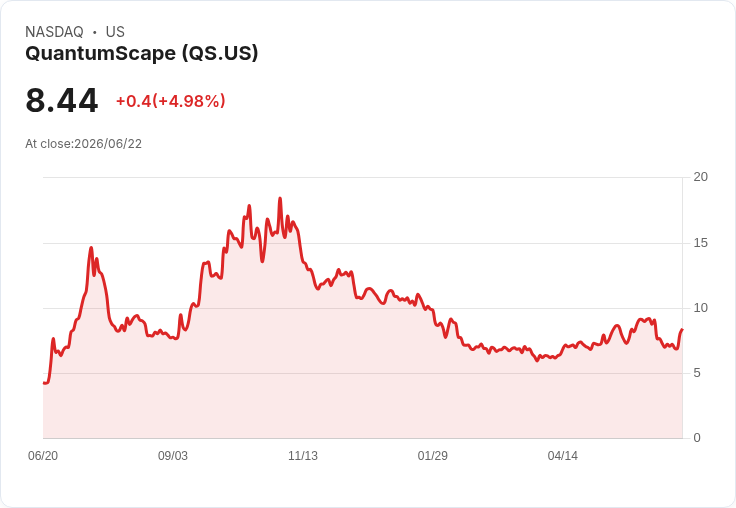
Task: Click the 01/29 date axis label
Action: [x=433, y=456]
